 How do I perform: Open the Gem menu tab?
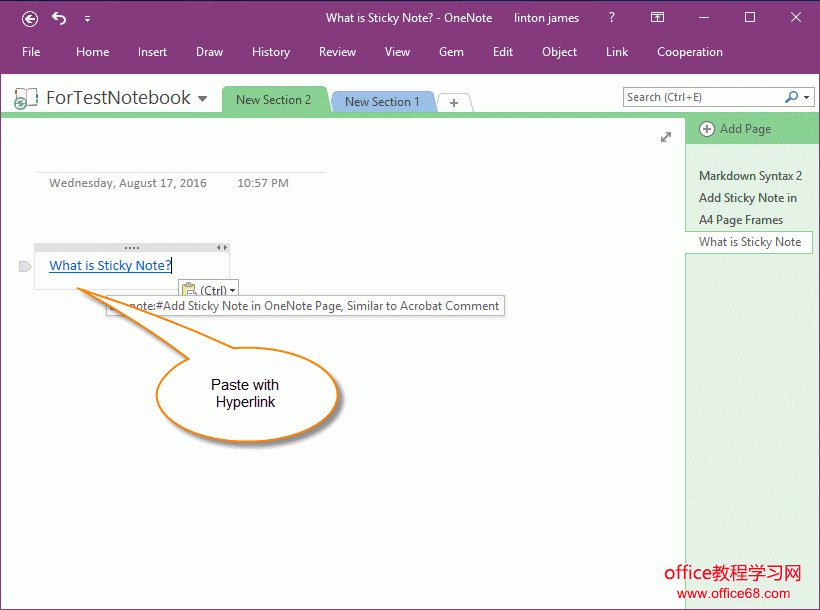click(451, 52)
